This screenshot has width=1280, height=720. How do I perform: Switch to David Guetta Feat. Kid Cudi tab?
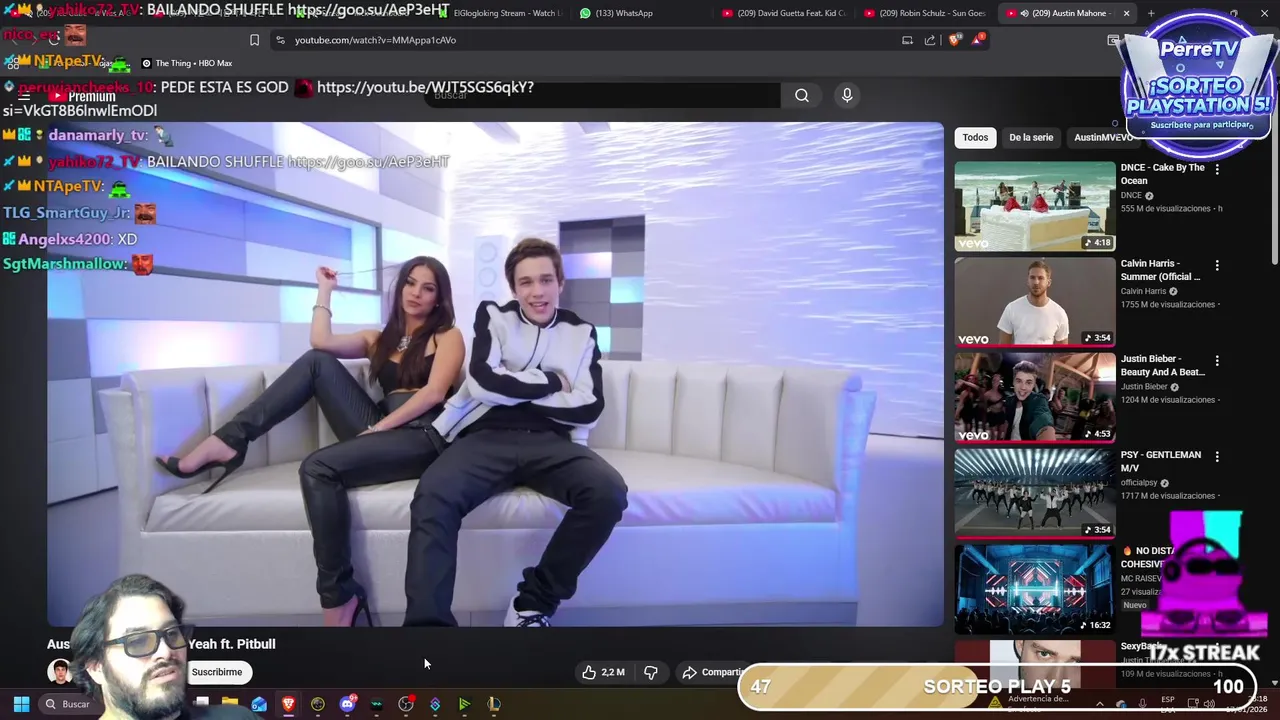784,13
